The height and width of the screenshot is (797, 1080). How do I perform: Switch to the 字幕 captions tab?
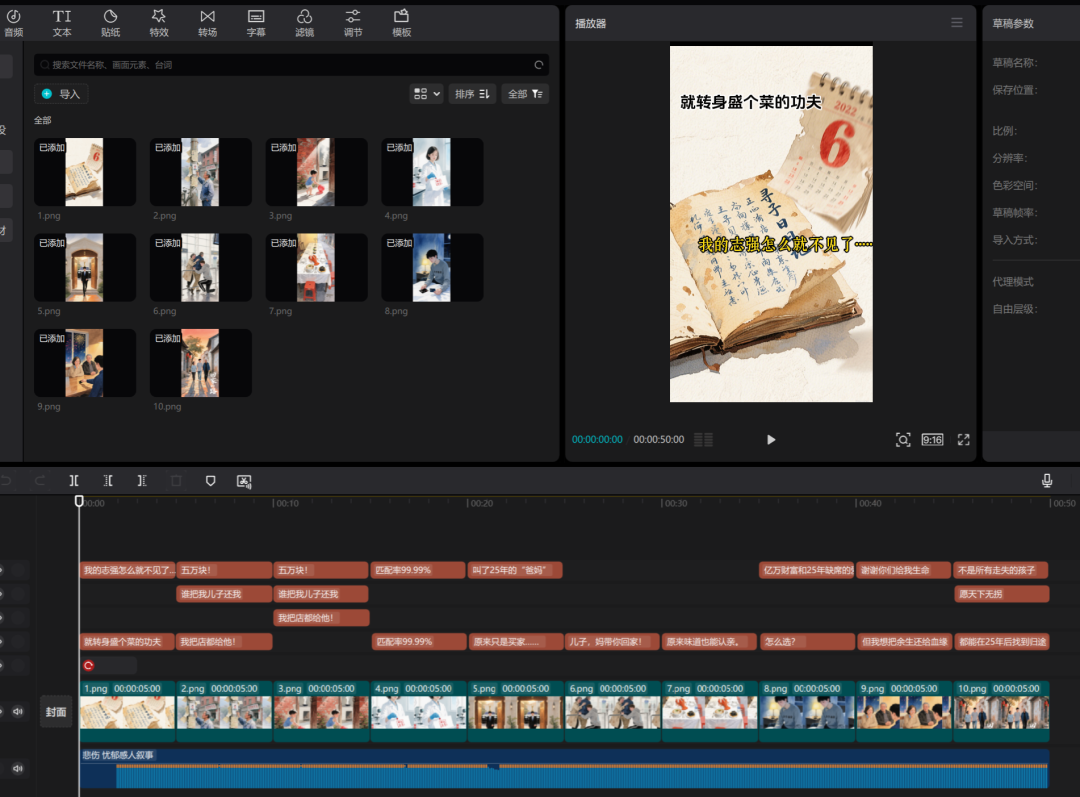click(256, 22)
